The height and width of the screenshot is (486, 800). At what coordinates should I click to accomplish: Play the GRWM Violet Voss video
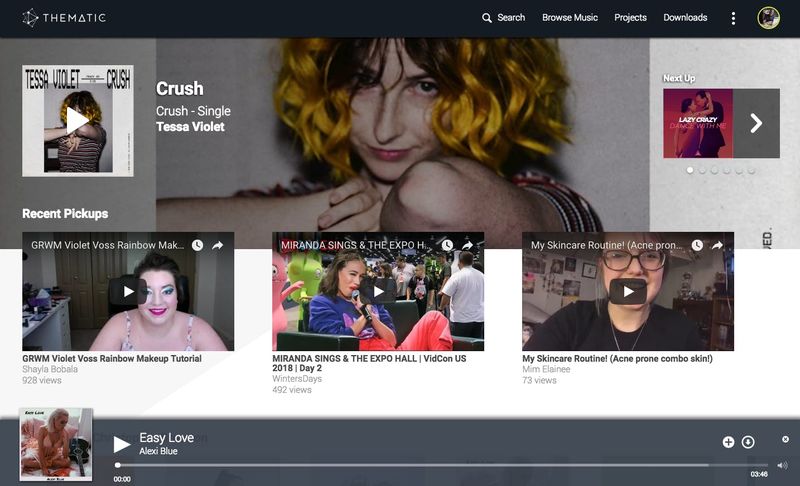click(x=128, y=291)
